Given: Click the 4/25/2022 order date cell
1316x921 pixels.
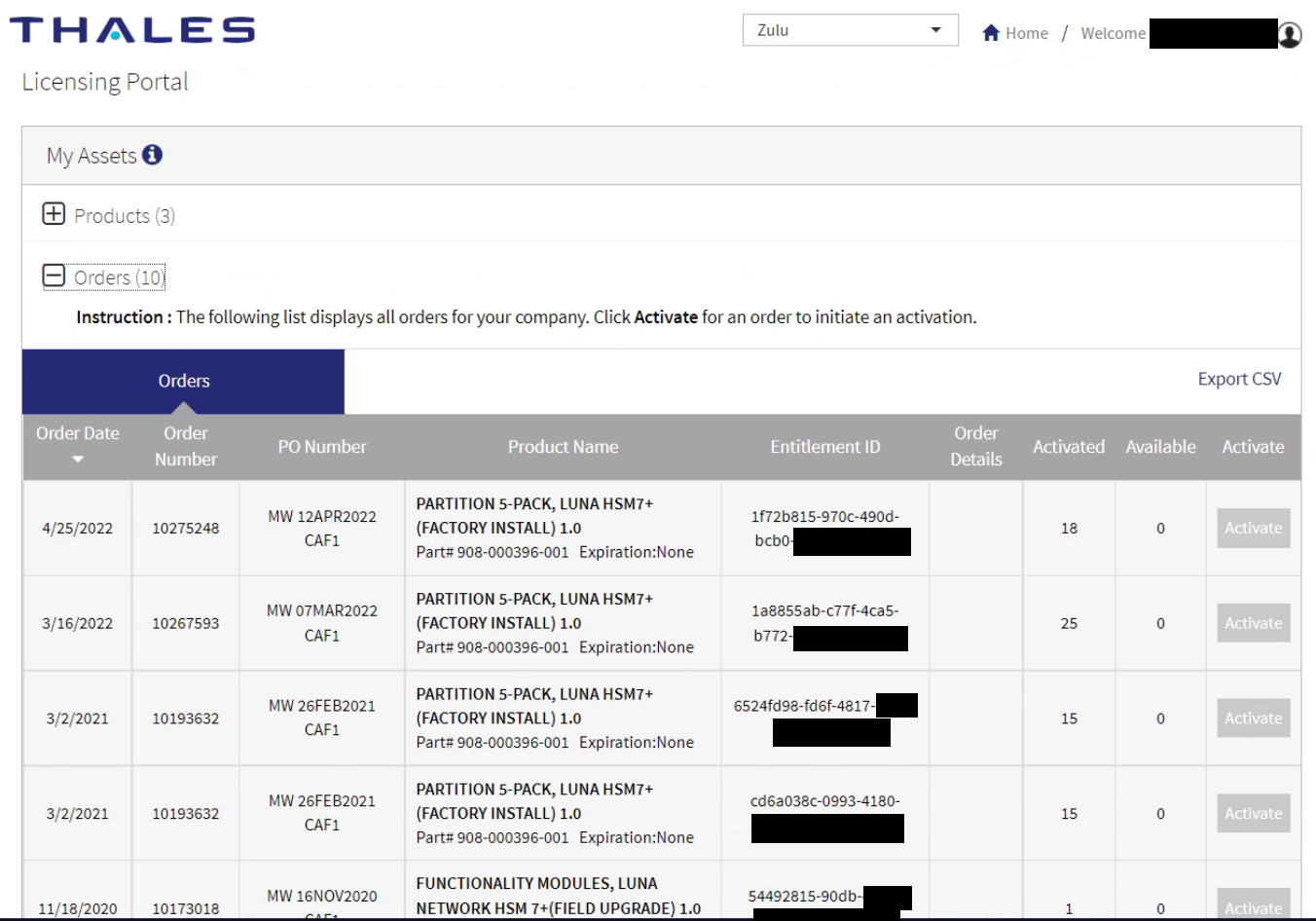Looking at the screenshot, I should [x=77, y=529].
